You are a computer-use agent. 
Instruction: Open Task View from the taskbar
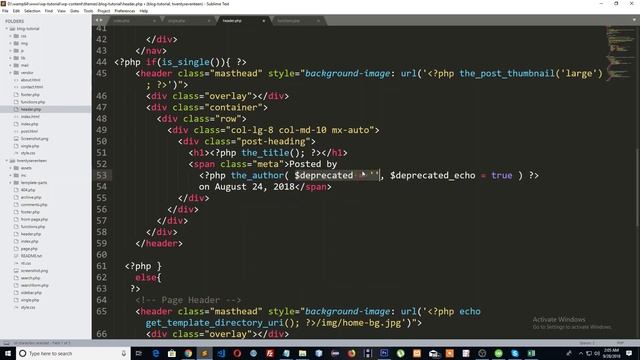pos(139,353)
